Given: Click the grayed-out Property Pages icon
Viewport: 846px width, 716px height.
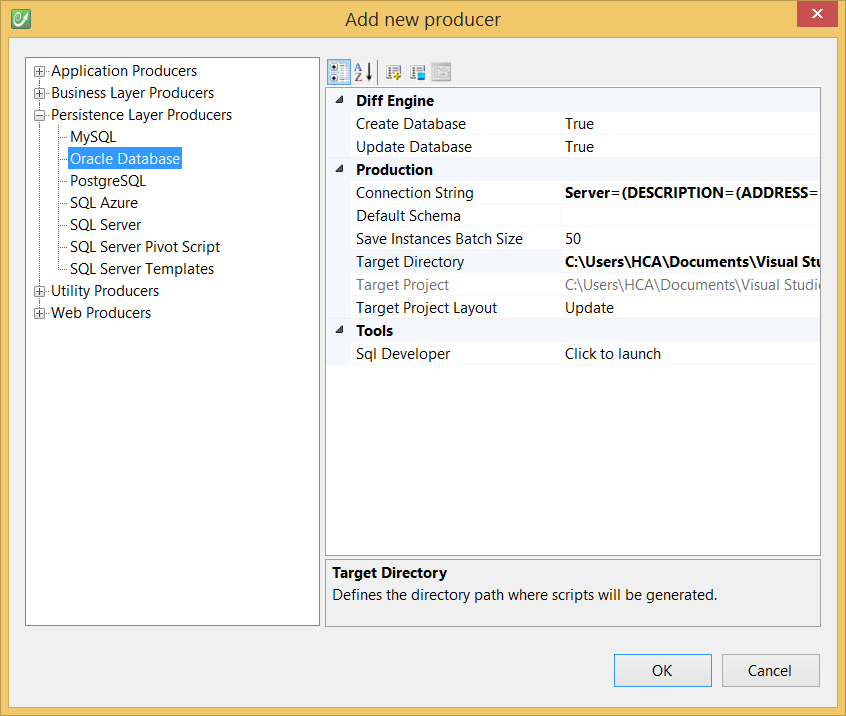Looking at the screenshot, I should (441, 72).
